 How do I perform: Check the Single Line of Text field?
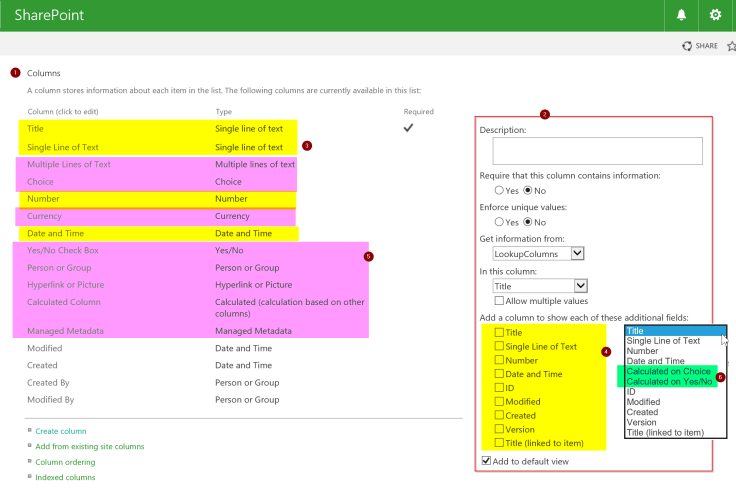pyautogui.click(x=499, y=347)
